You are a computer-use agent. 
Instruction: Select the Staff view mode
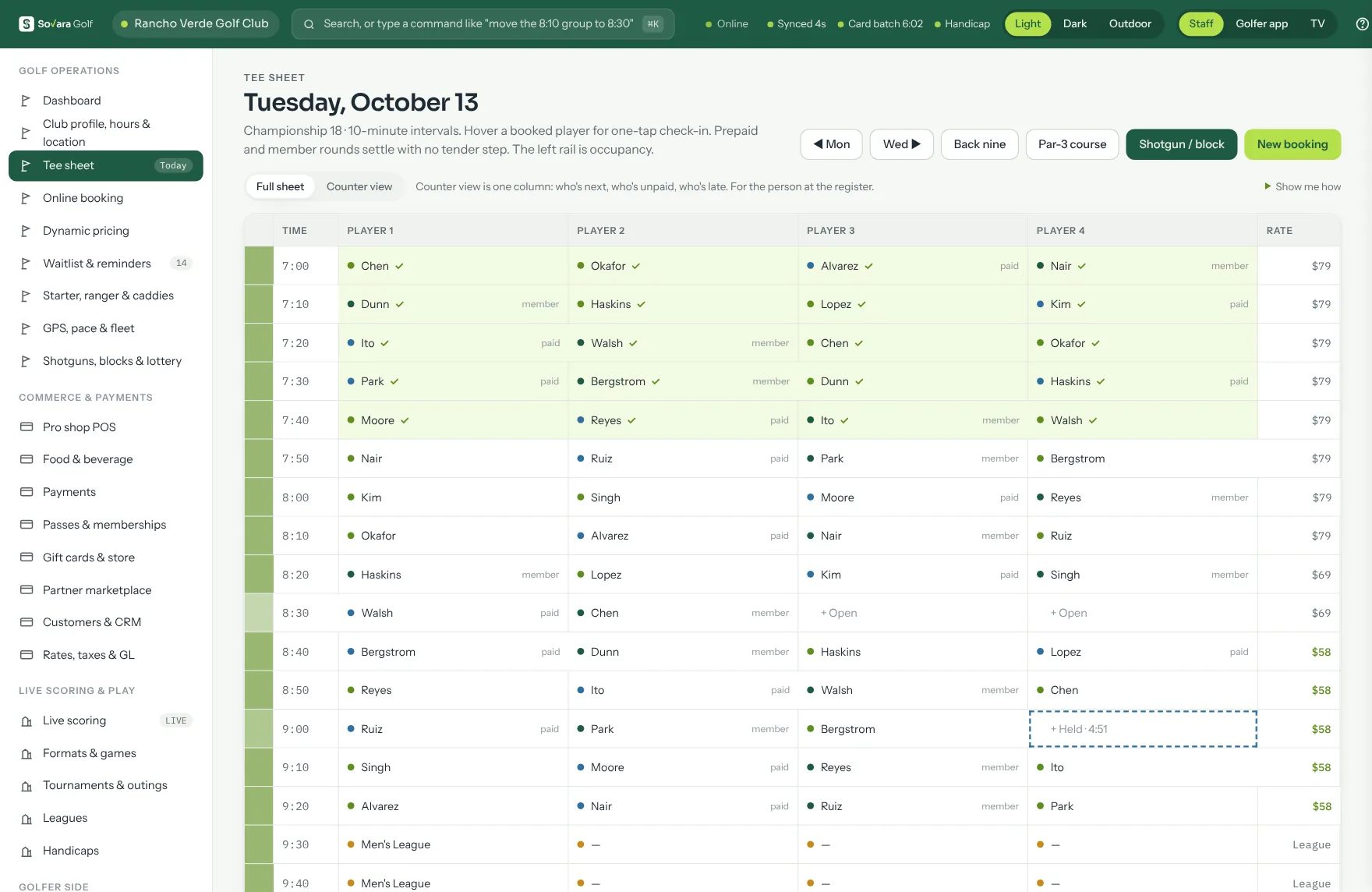1200,24
